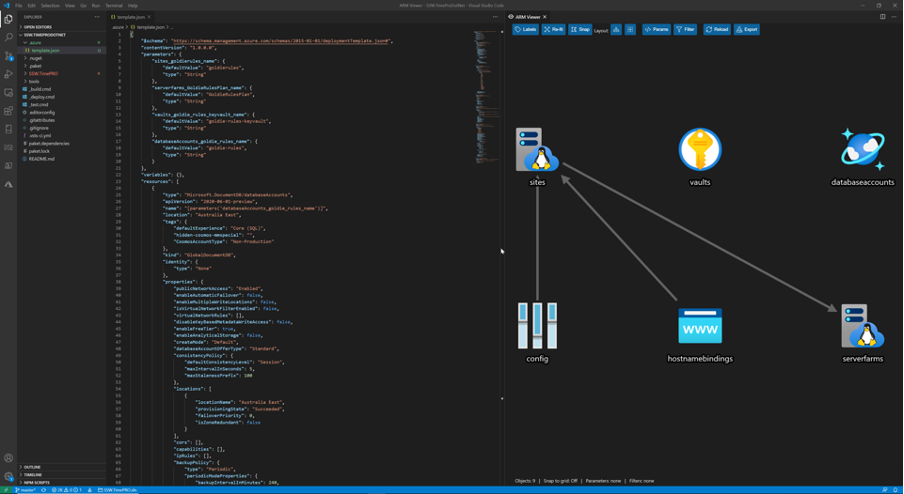Image resolution: width=904 pixels, height=494 pixels.
Task: Toggle Snap to grid button
Action: tap(580, 30)
